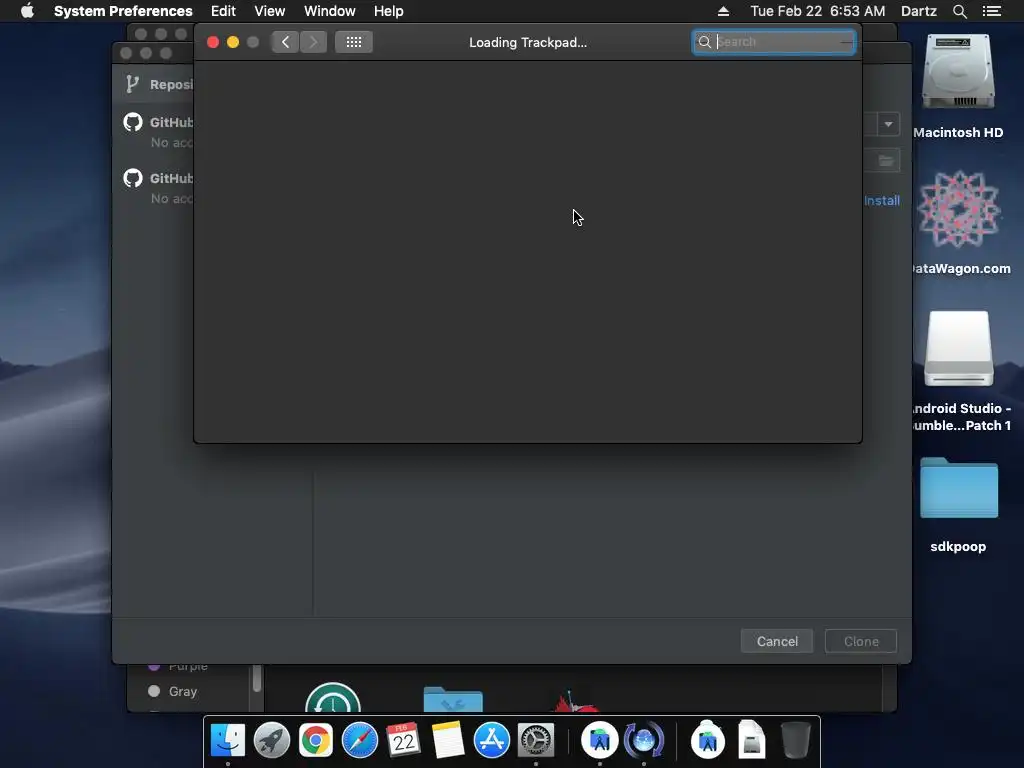Open Launchpad from the Dock
Viewport: 1024px width, 768px height.
[x=272, y=741]
